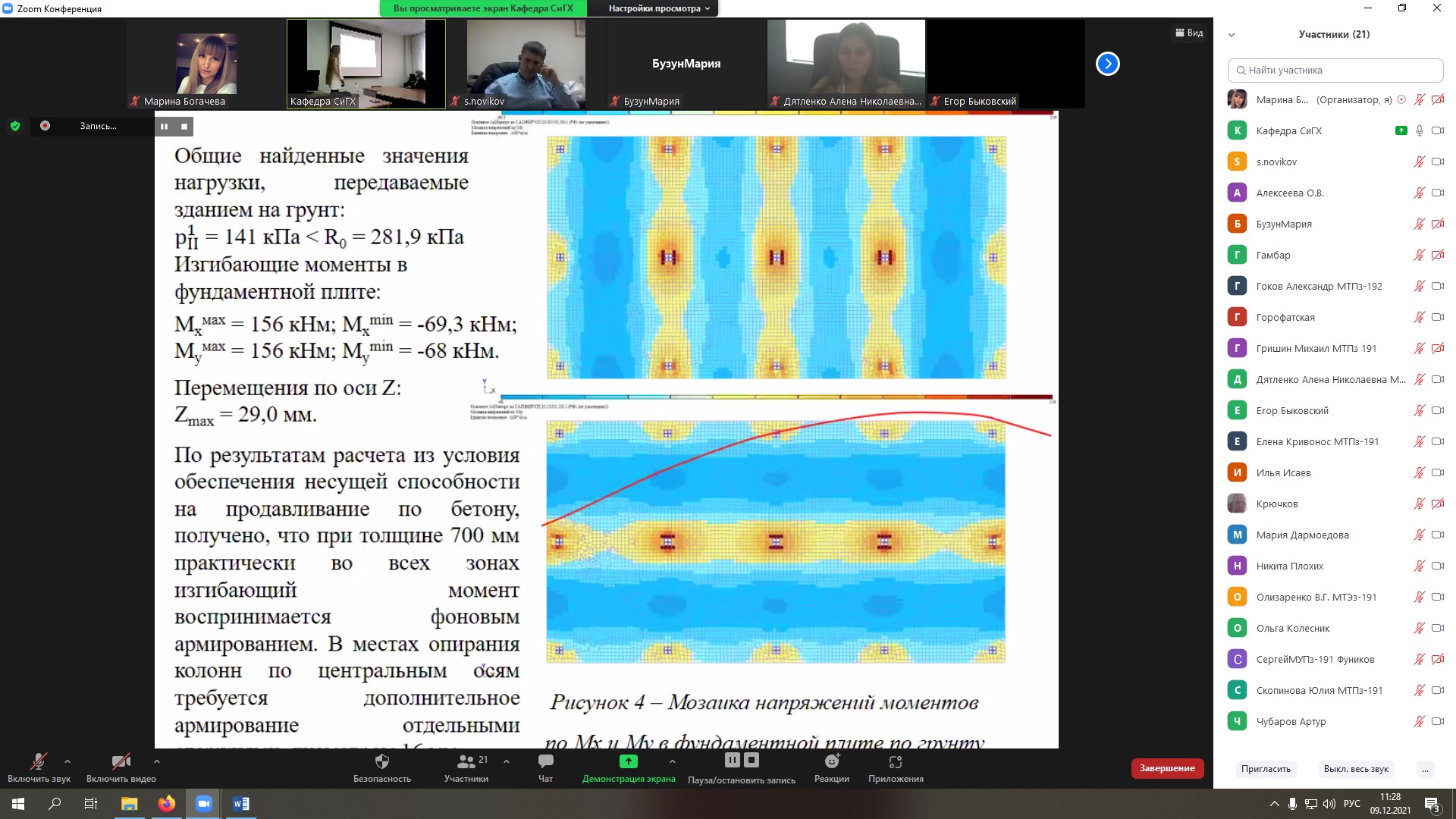This screenshot has height=819, width=1456.
Task: Show next video thumbnails with blue arrow
Action: [1107, 64]
